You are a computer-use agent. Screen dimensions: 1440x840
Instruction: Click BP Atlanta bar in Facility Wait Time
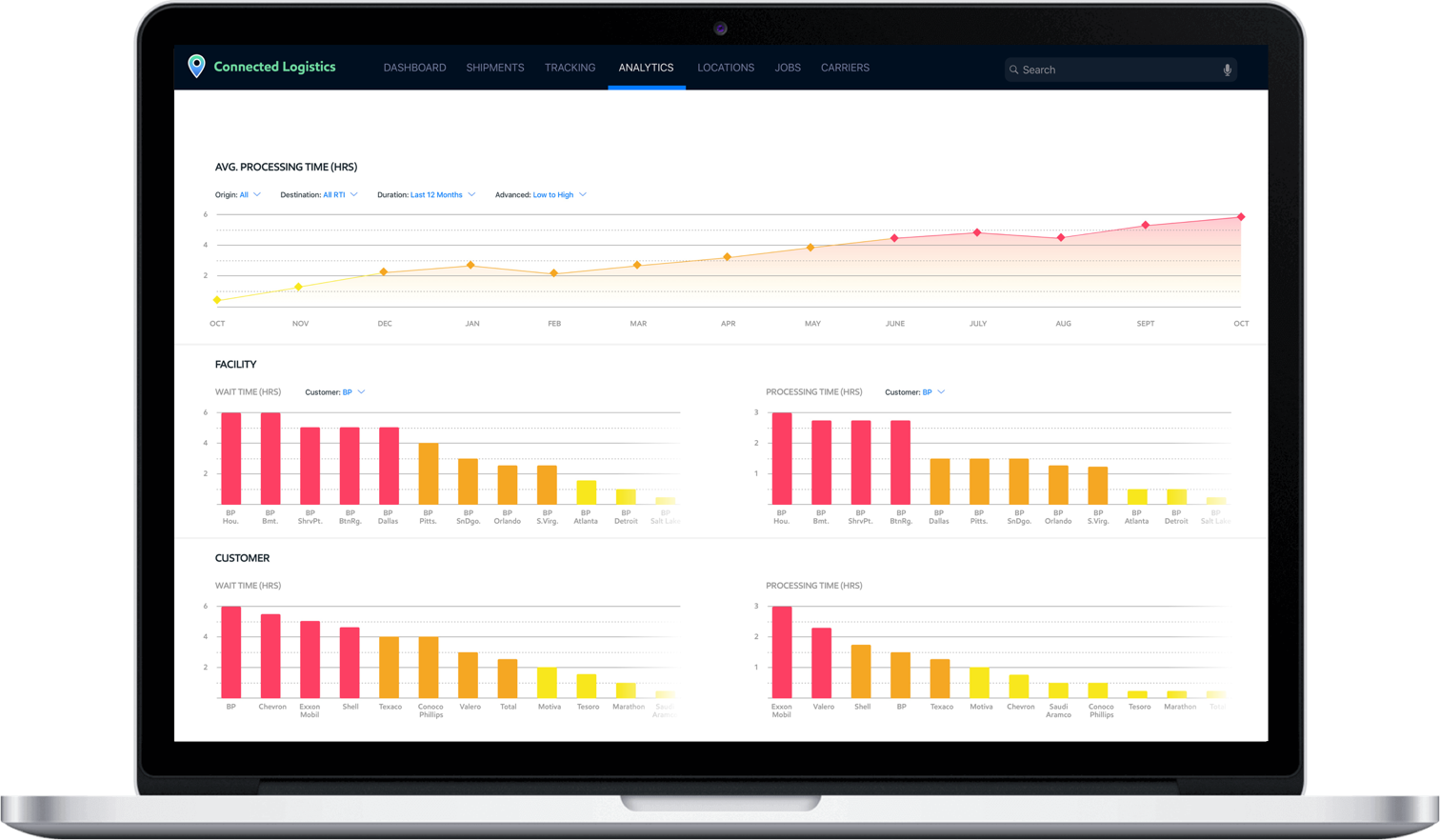tap(587, 492)
